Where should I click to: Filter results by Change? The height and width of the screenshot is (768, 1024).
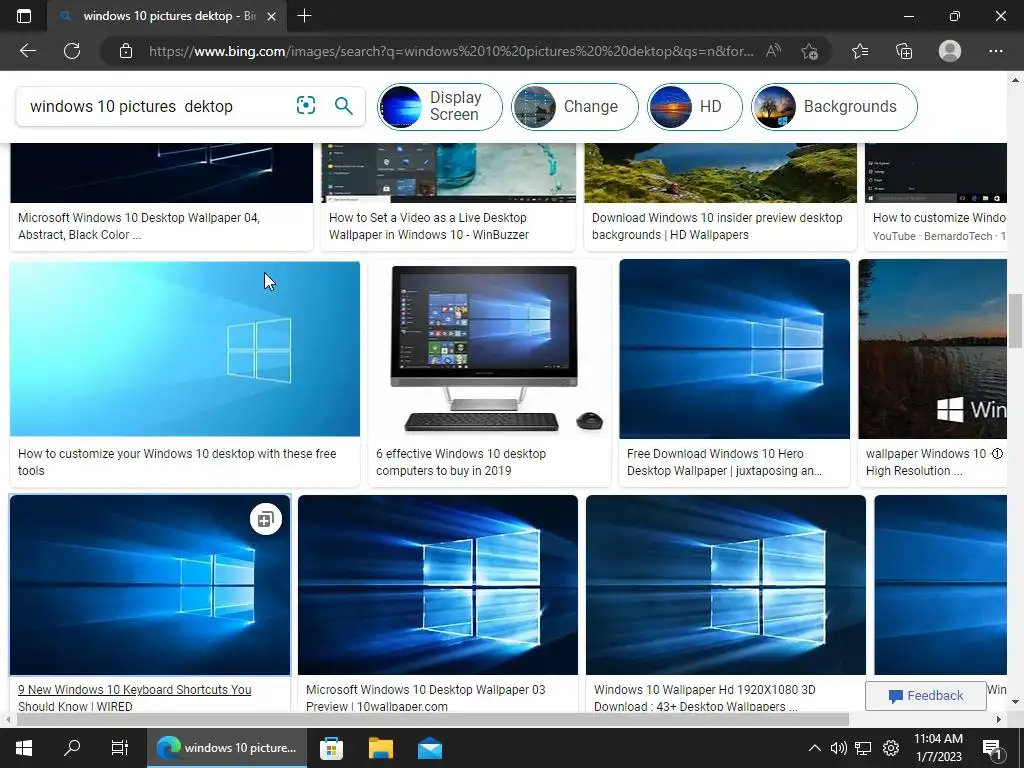(575, 106)
